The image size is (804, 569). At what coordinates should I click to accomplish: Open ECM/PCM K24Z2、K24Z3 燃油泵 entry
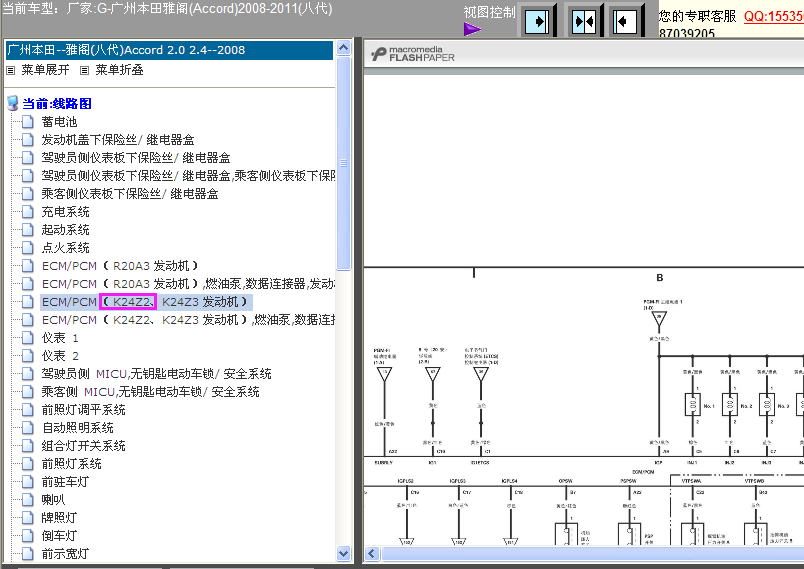click(188, 320)
